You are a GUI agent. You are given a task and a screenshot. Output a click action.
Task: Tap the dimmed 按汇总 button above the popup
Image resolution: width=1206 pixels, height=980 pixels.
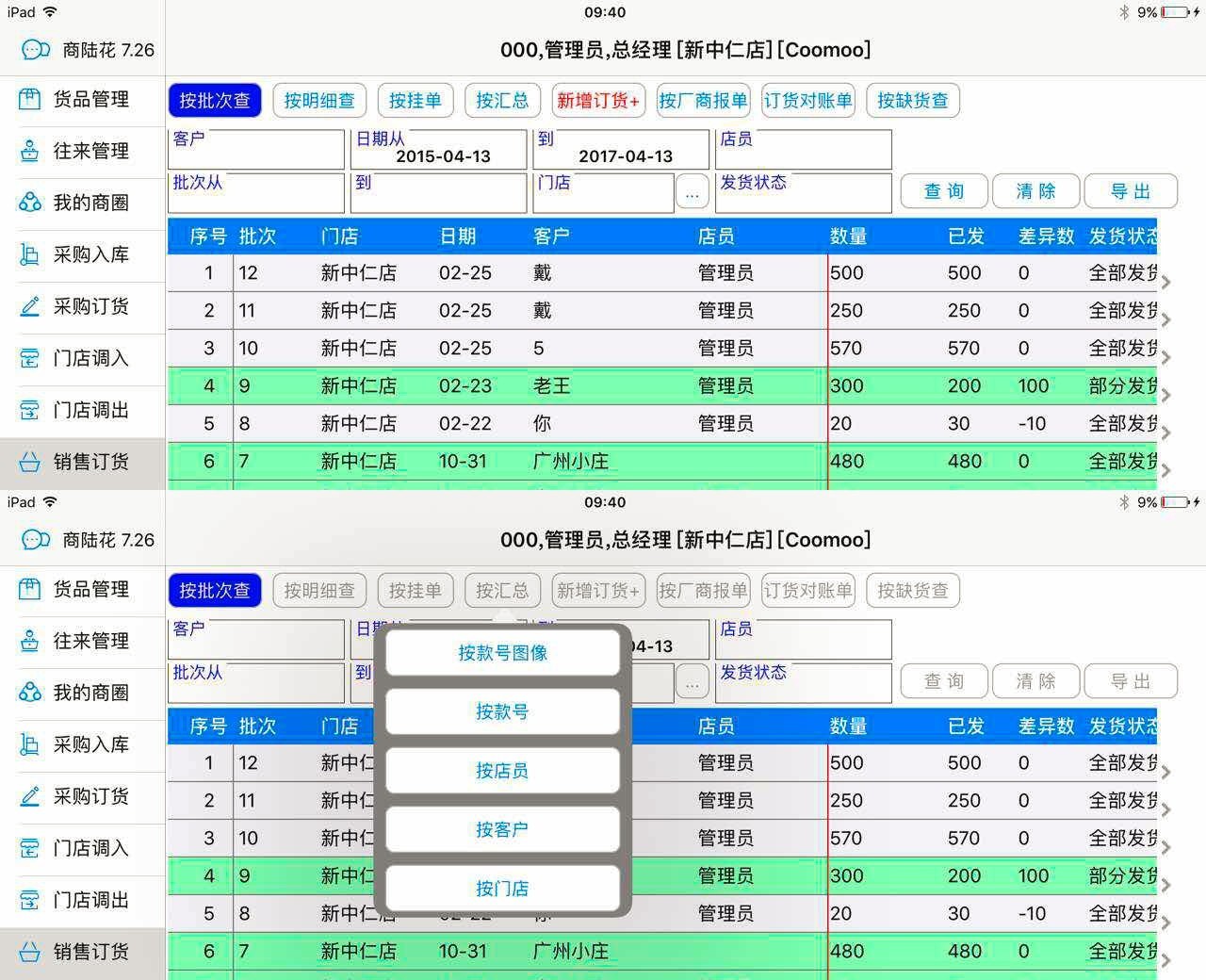(502, 591)
